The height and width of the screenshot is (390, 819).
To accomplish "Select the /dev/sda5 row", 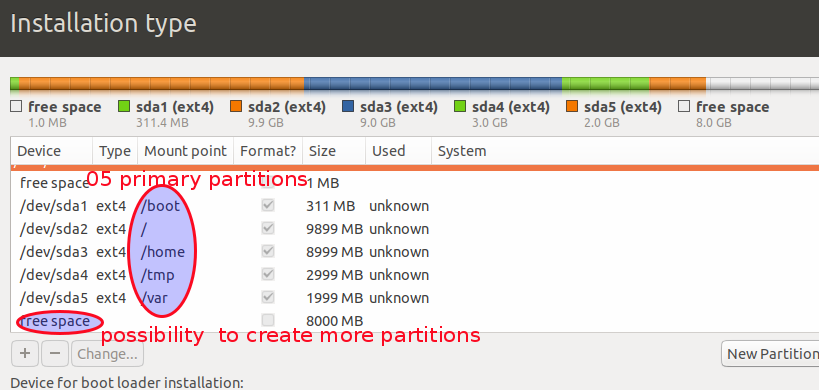I will click(415, 298).
